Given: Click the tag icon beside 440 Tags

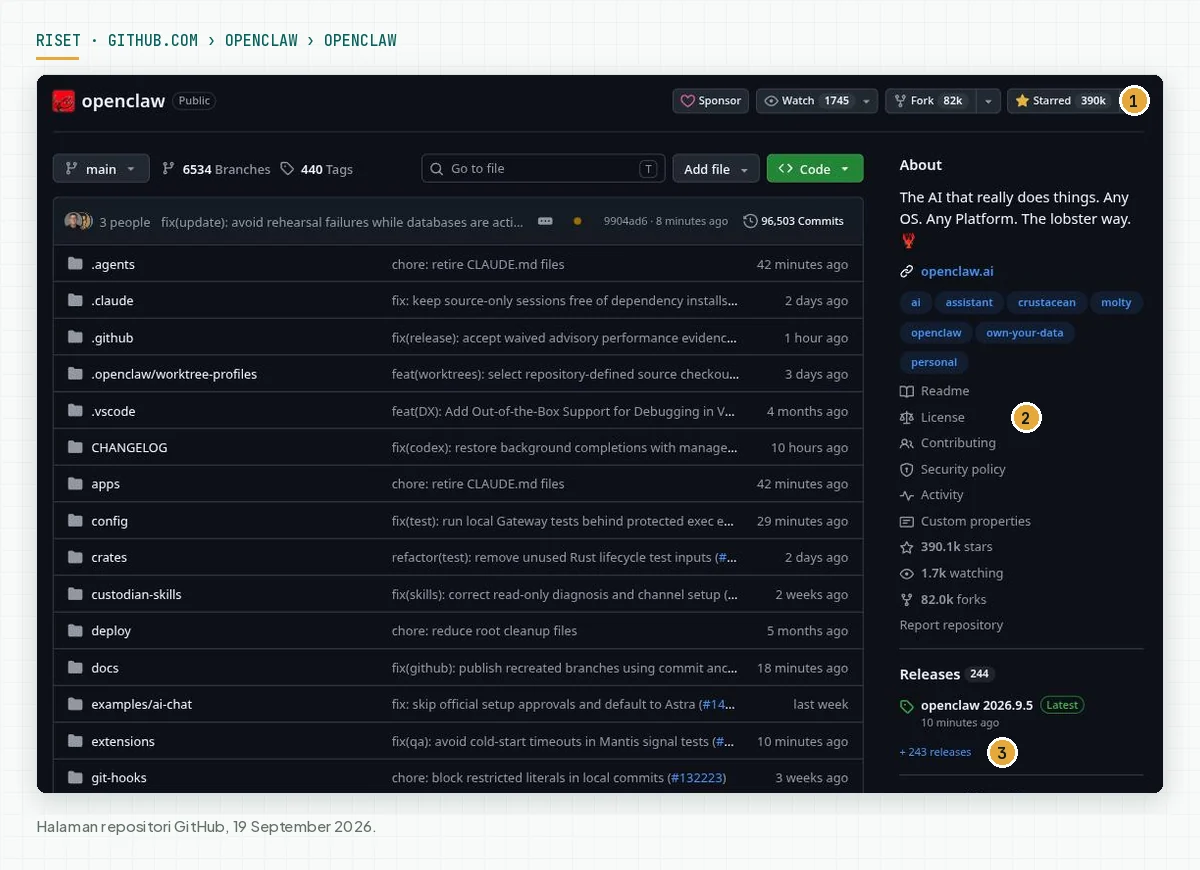Looking at the screenshot, I should (287, 169).
